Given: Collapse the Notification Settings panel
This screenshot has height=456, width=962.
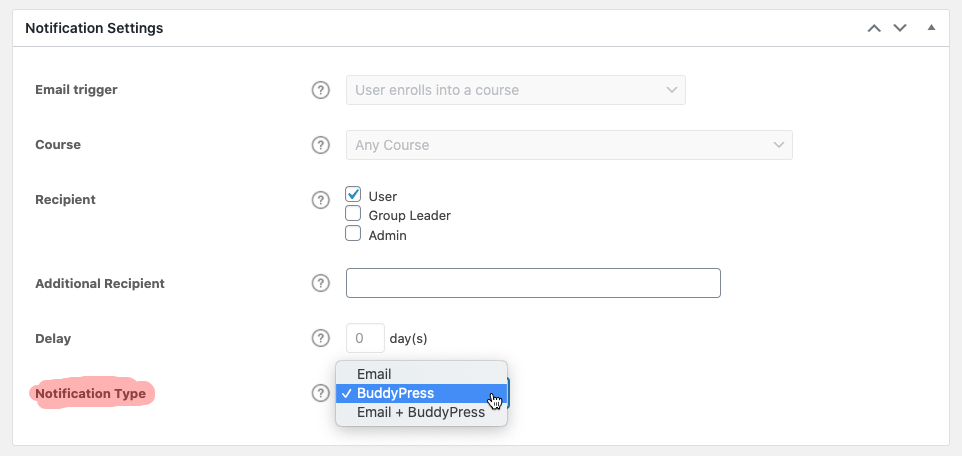Looking at the screenshot, I should [931, 28].
